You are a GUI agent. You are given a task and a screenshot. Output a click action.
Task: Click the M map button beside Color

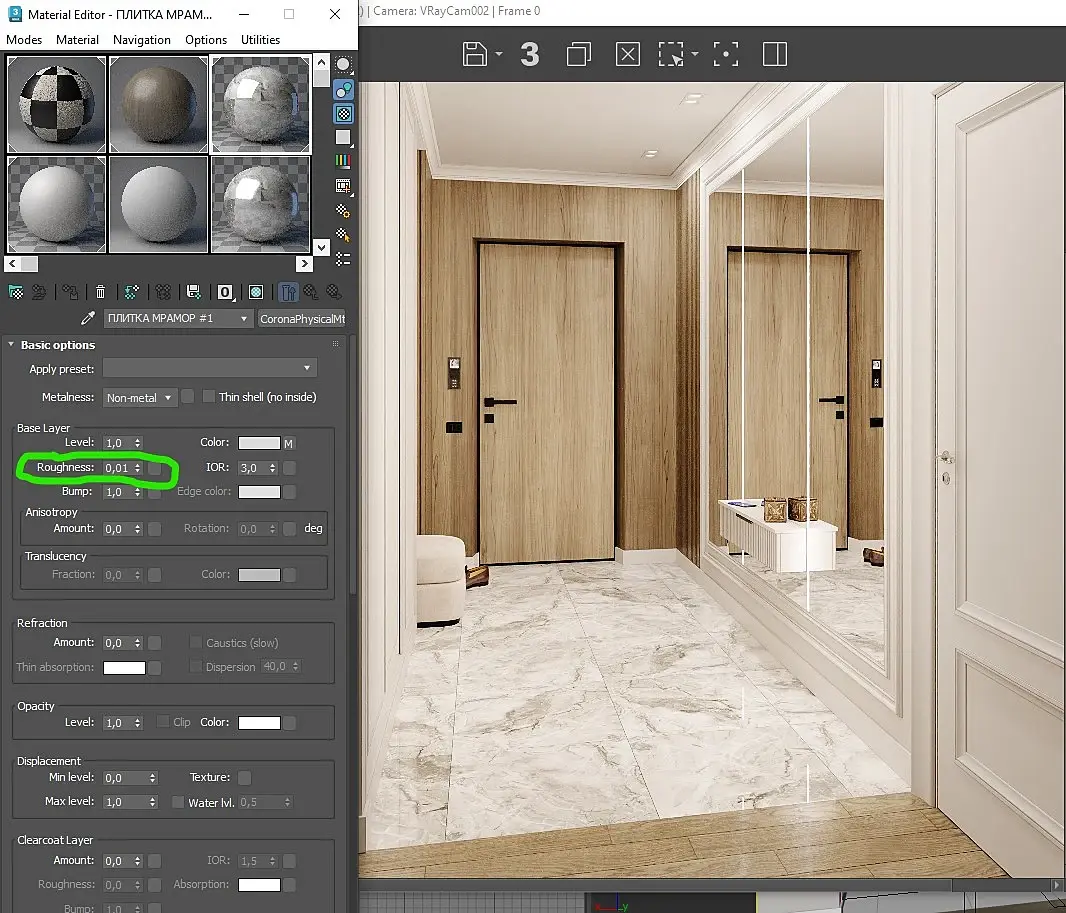[289, 443]
